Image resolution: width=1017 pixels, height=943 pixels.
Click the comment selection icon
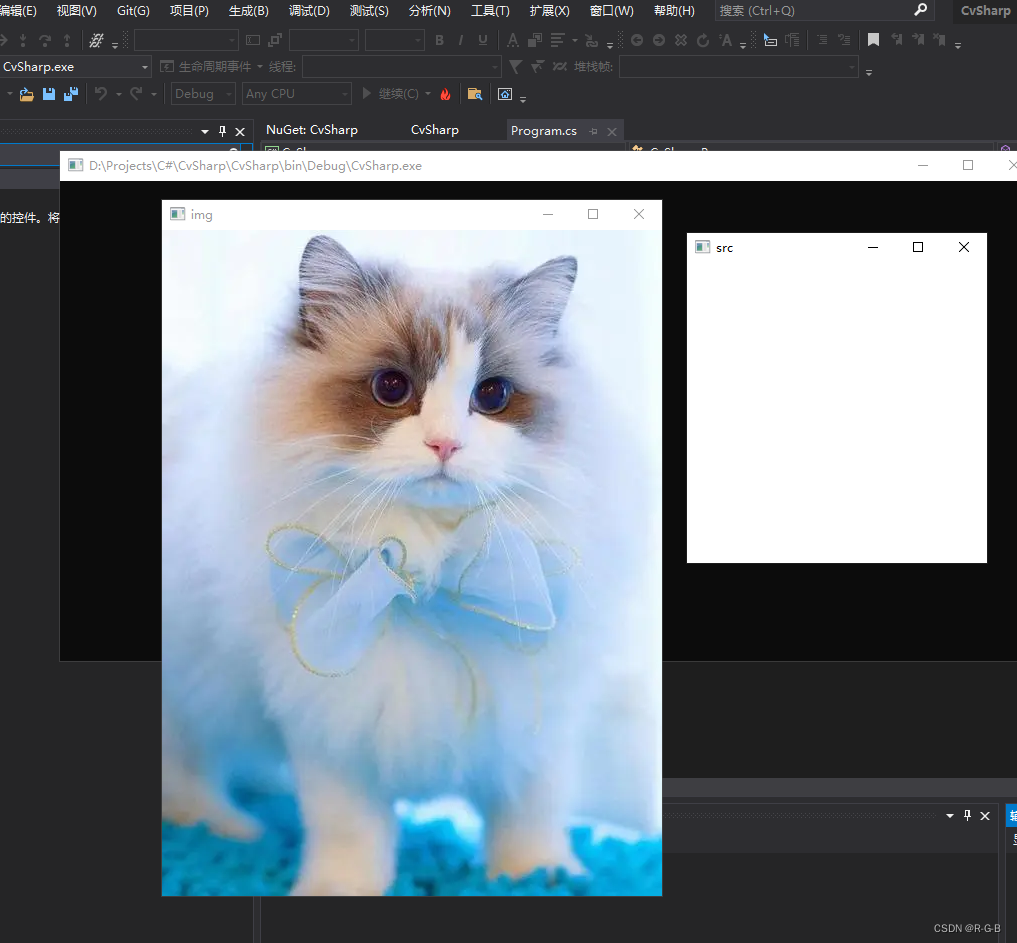[x=822, y=40]
